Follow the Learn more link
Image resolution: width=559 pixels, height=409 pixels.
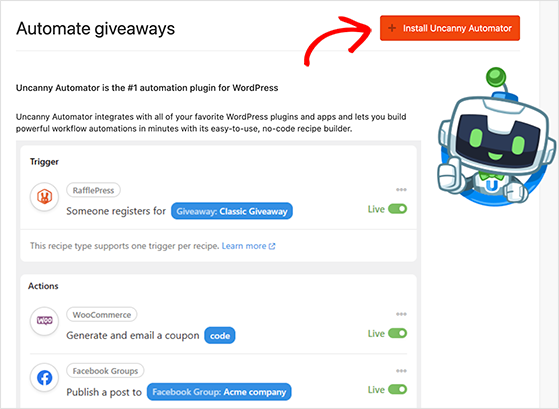pyautogui.click(x=244, y=246)
